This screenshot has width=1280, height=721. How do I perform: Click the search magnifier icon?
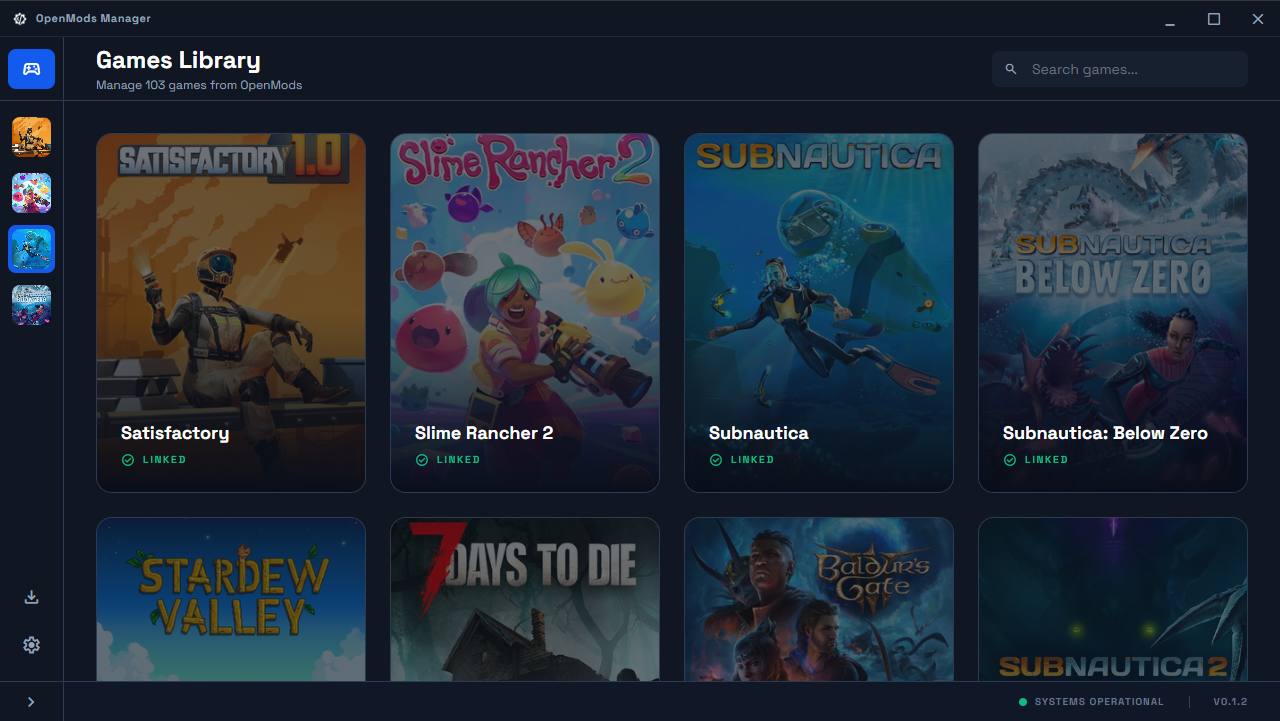pyautogui.click(x=1011, y=69)
